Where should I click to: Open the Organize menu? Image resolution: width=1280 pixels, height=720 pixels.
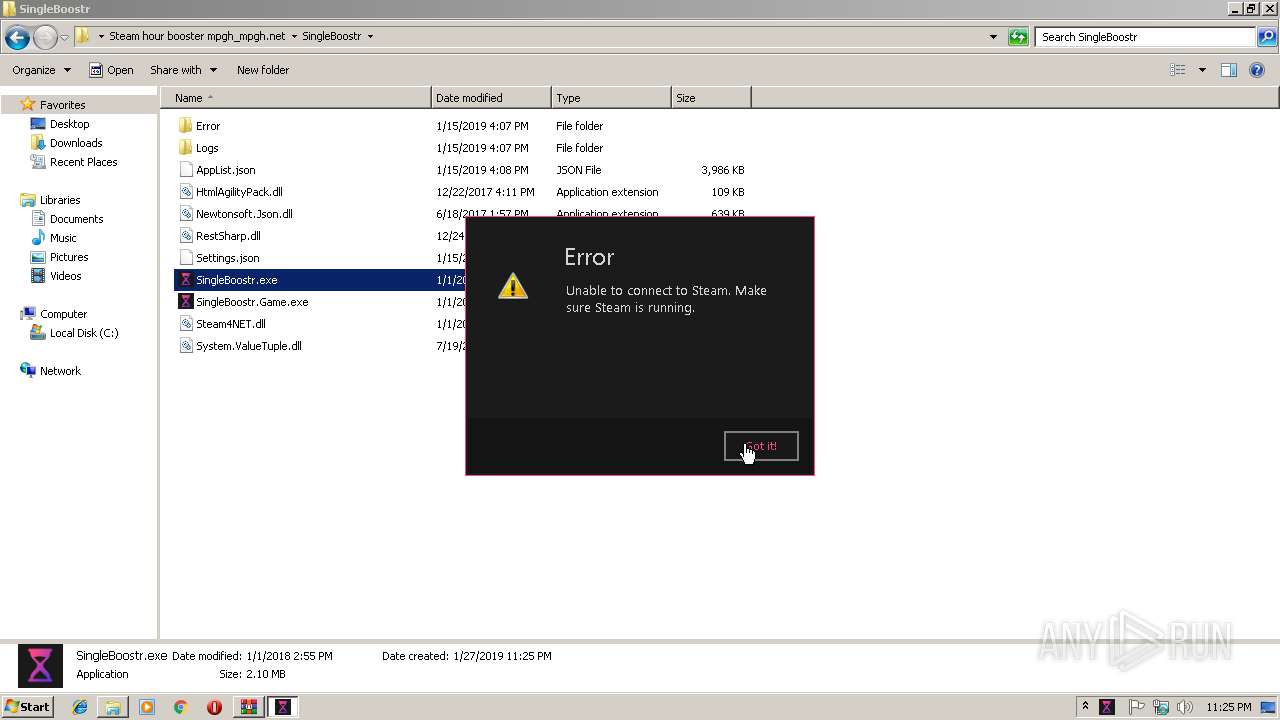[x=41, y=70]
